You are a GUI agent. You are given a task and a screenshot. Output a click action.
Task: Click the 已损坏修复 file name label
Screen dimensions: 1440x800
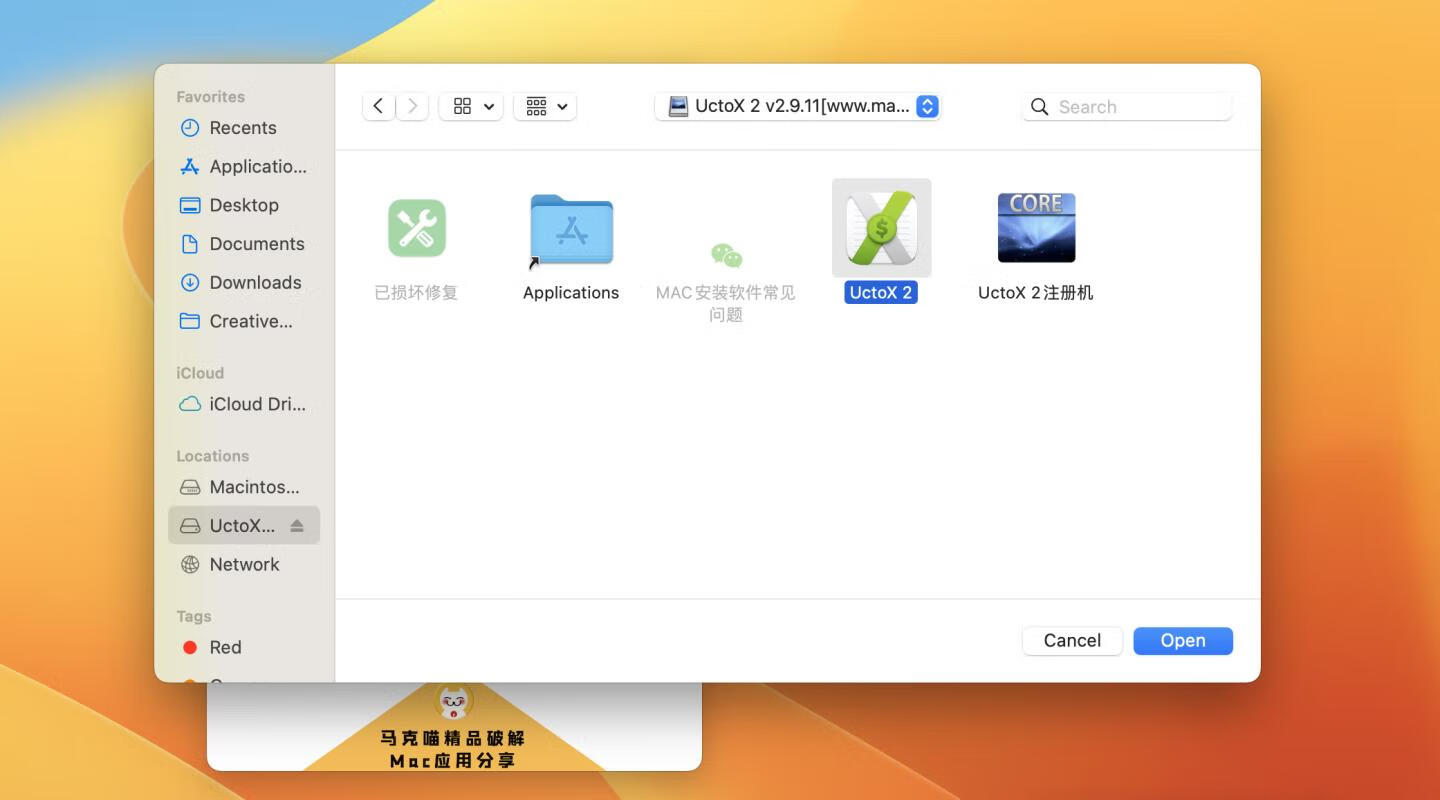pos(416,293)
